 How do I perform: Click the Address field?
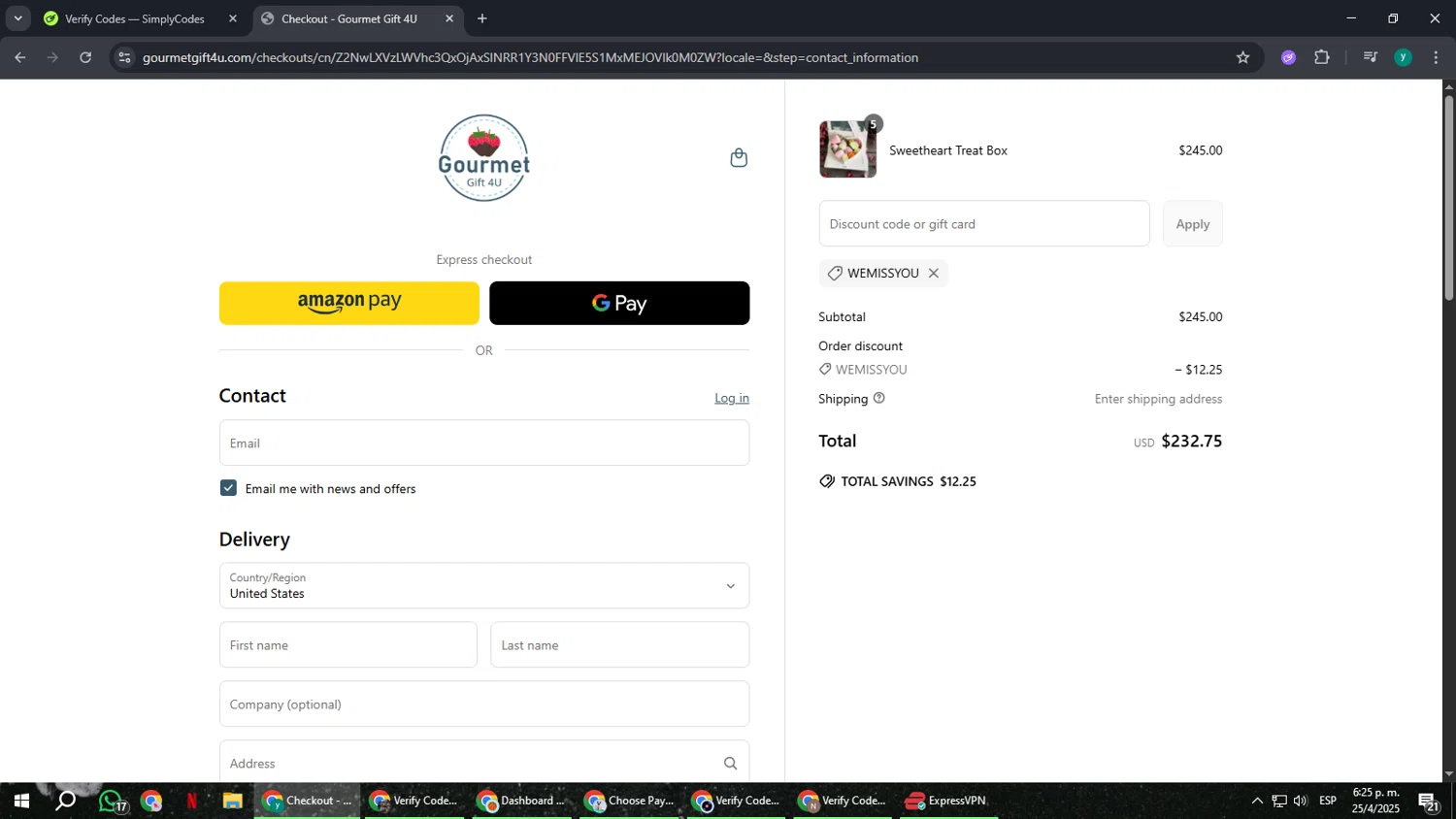[x=484, y=763]
